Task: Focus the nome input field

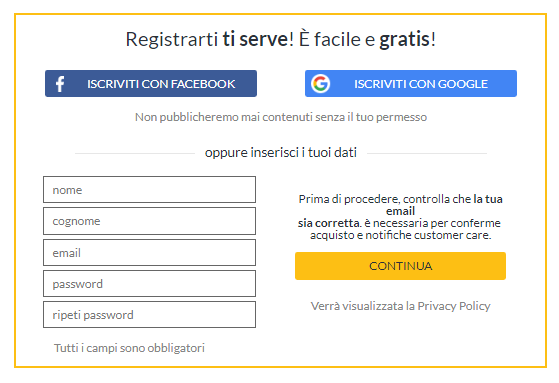Action: (149, 189)
